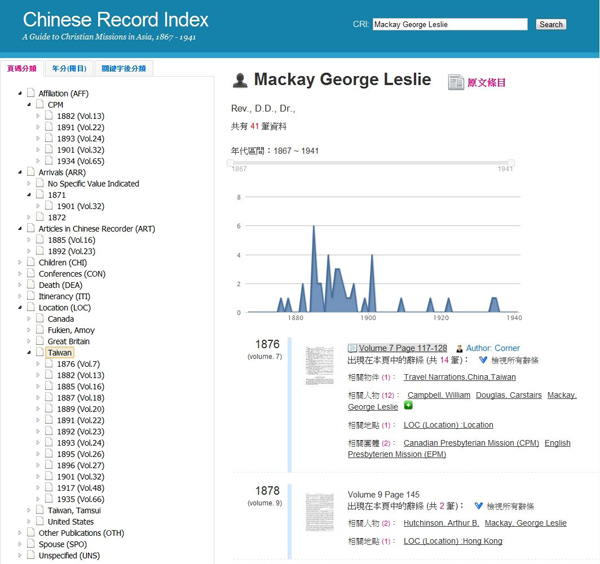This screenshot has height=564, width=600.
Task: Collapse the Taiwan location node
Action: pyautogui.click(x=29, y=353)
